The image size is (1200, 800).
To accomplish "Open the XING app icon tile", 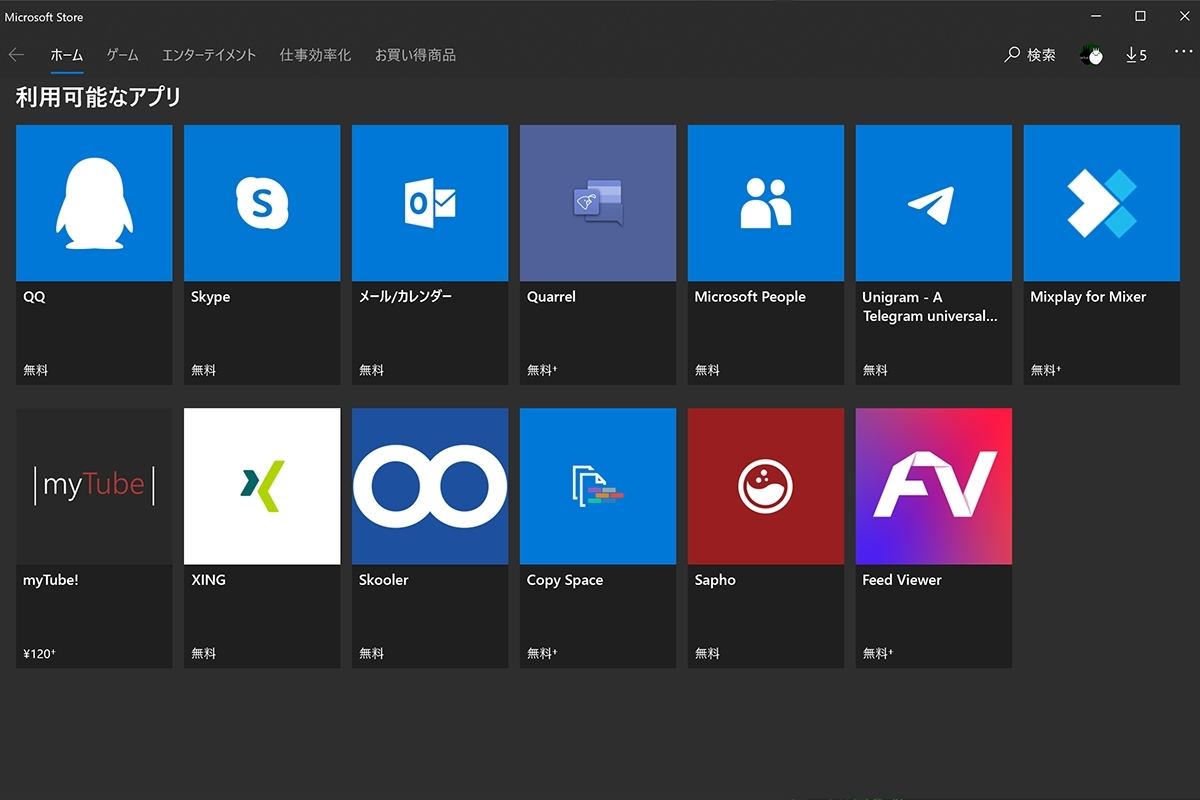I will point(262,486).
